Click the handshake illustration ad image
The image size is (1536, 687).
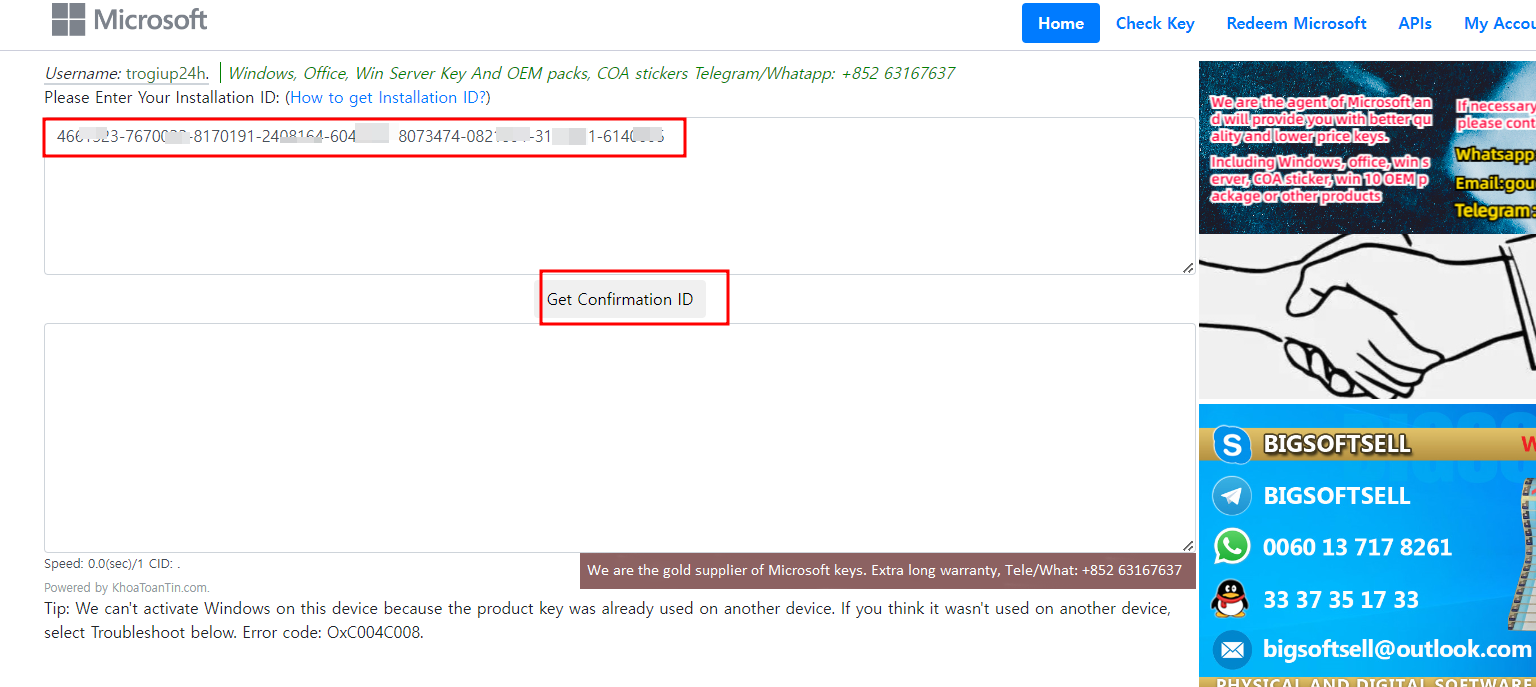[1367, 316]
